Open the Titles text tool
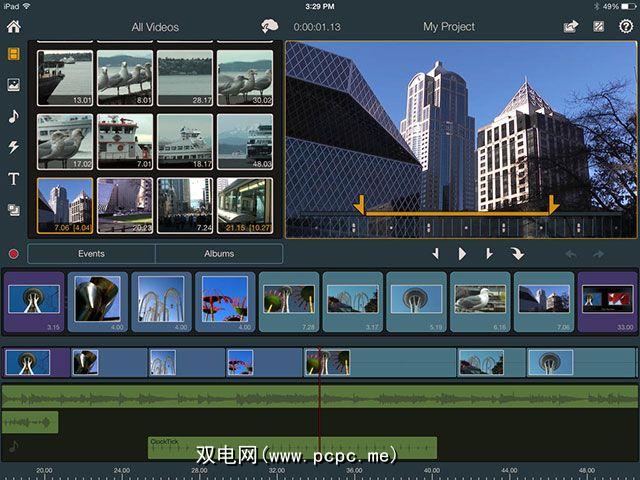This screenshot has height=480, width=640. (x=14, y=179)
